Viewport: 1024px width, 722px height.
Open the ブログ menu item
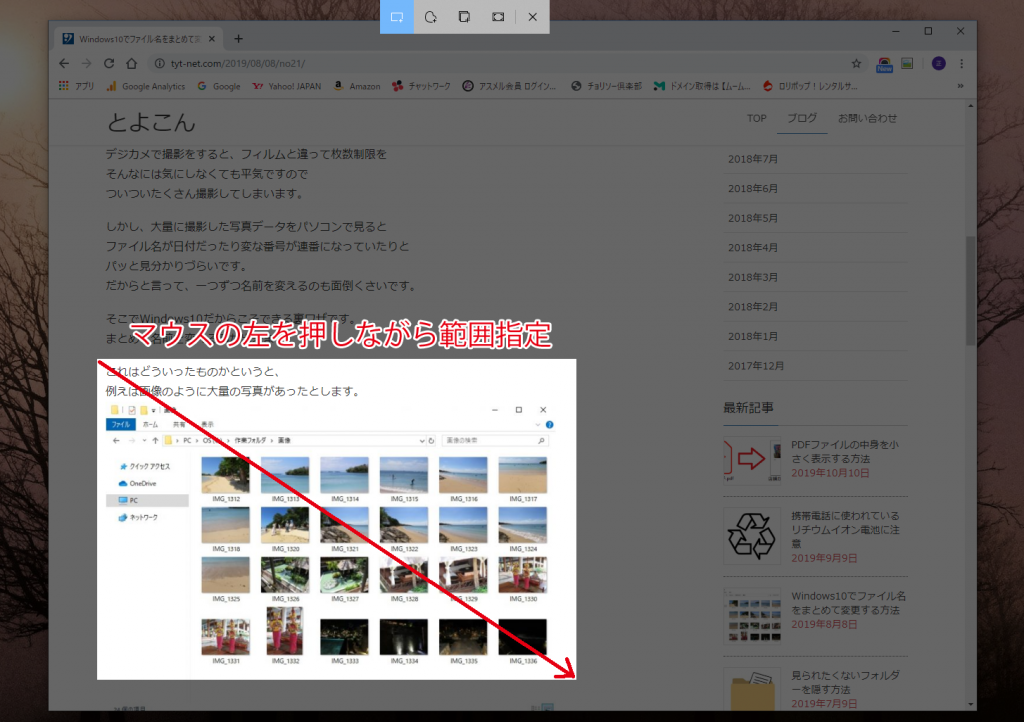[x=802, y=118]
